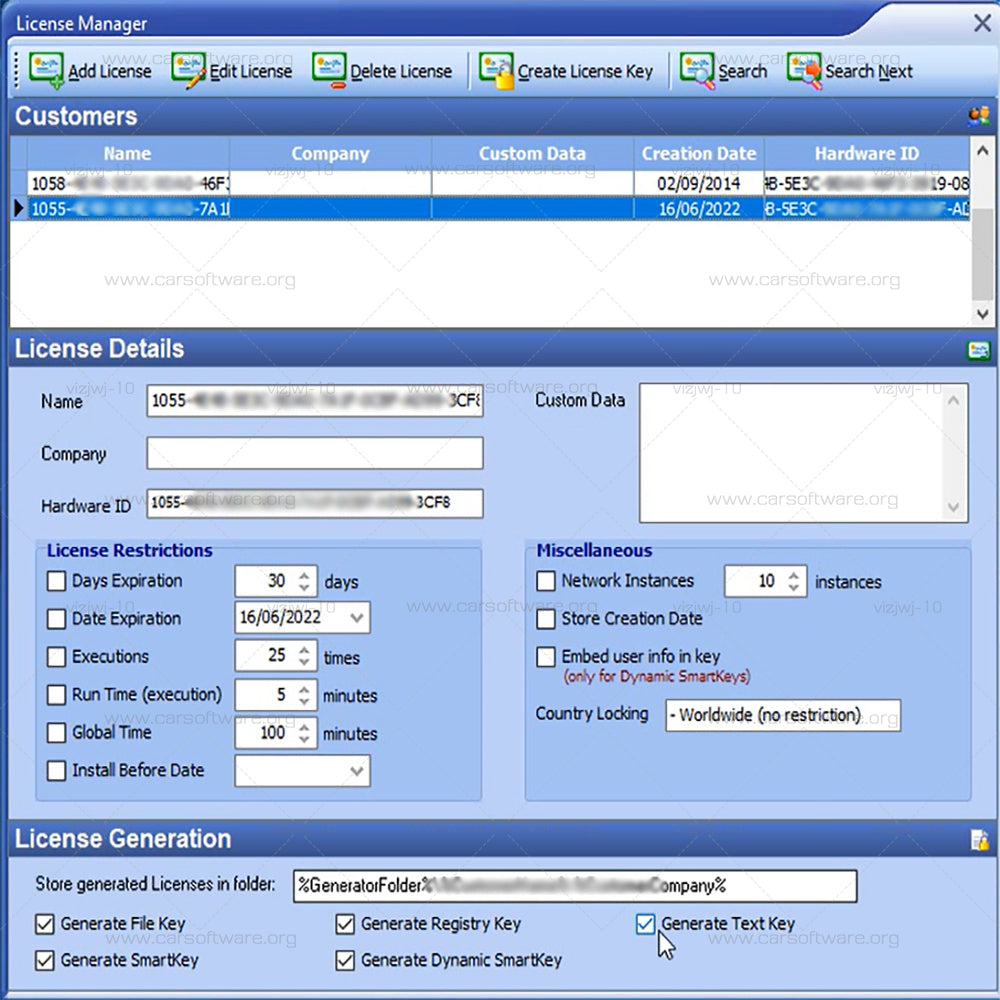Image resolution: width=1000 pixels, height=1000 pixels.
Task: Decrease the Global Time minutes value
Action: point(304,739)
